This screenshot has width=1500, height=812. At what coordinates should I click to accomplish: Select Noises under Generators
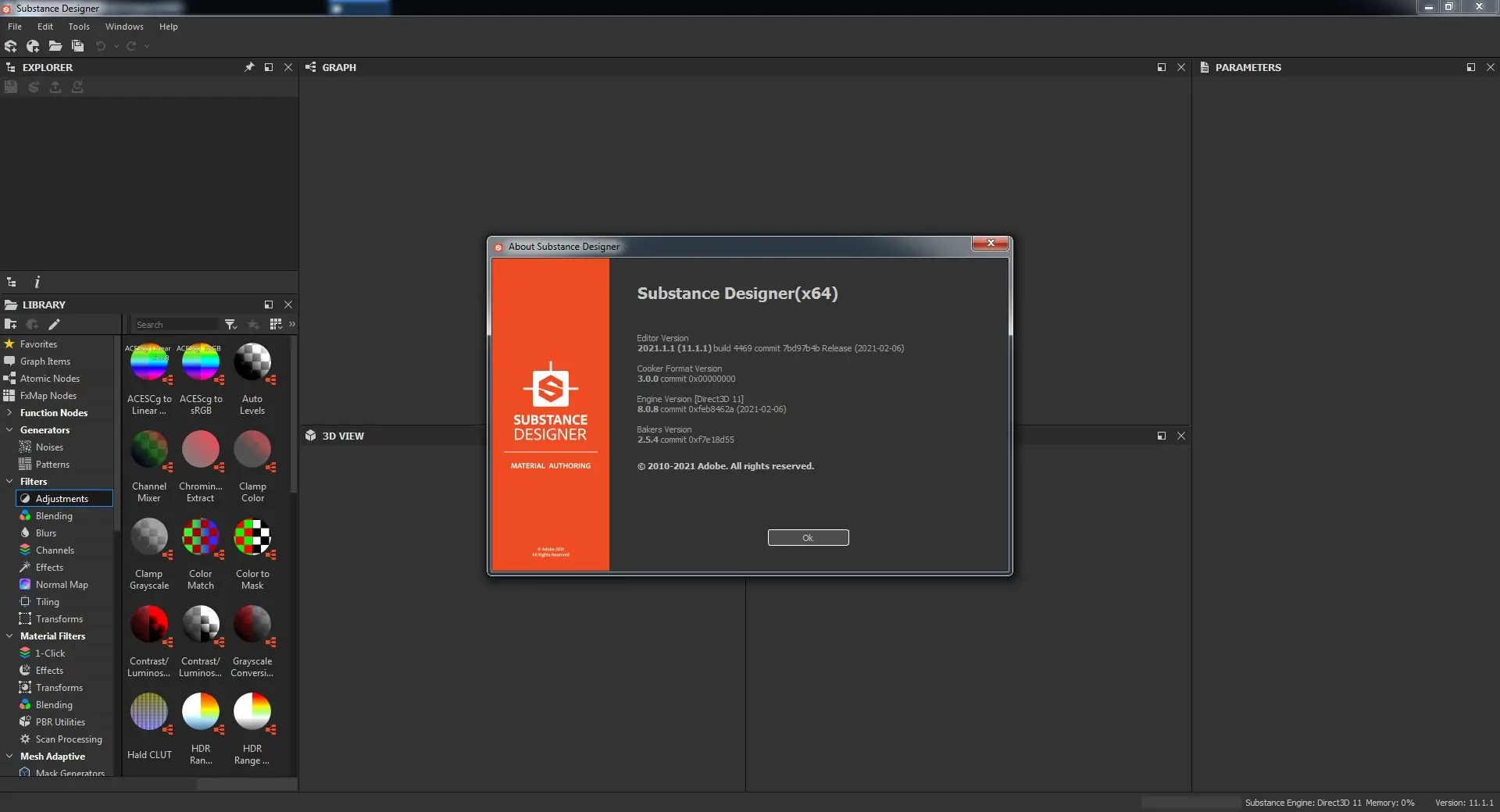49,447
